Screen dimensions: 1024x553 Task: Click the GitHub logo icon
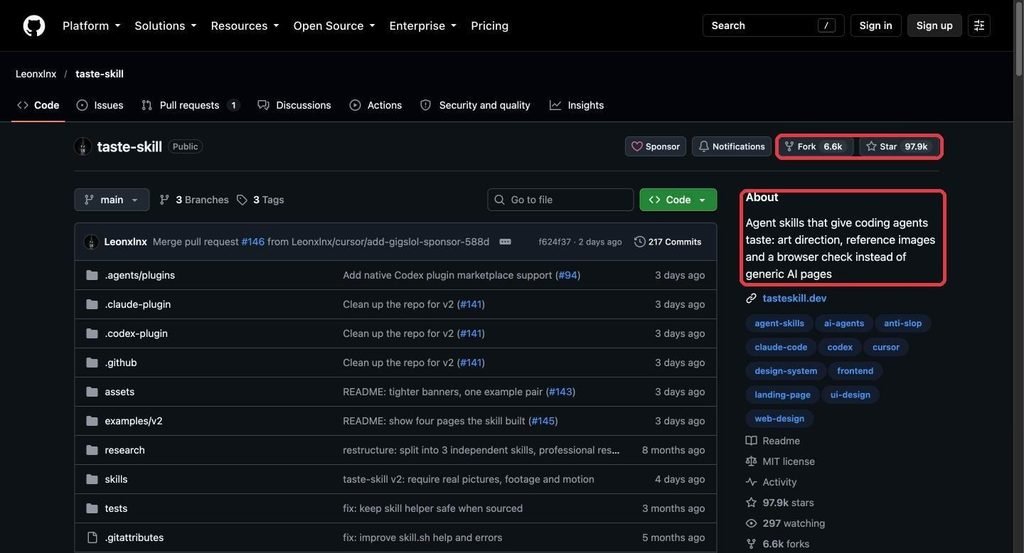pyautogui.click(x=34, y=25)
